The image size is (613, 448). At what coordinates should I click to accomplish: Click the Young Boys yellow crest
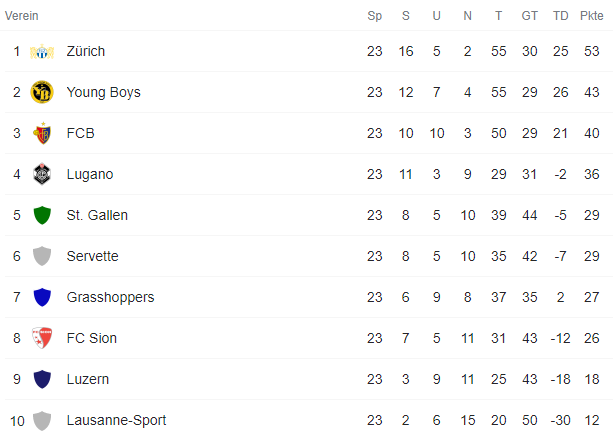pyautogui.click(x=42, y=92)
